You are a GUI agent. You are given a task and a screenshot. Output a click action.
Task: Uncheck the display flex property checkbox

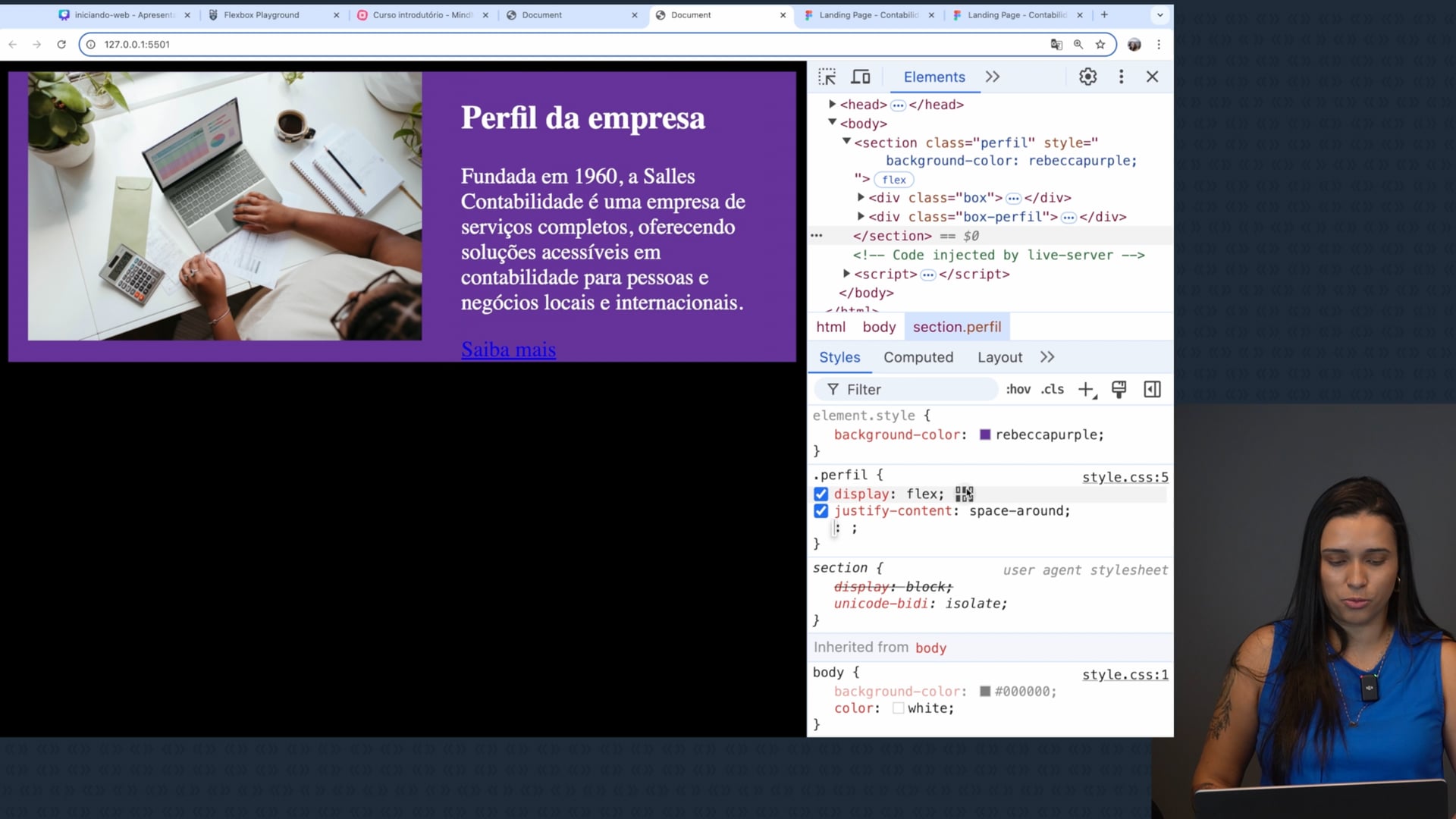tap(821, 494)
